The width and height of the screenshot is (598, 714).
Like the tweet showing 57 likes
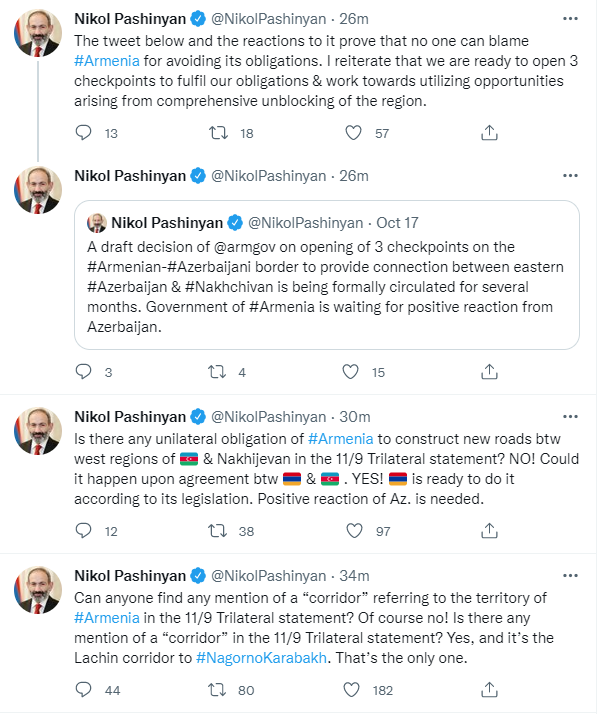[353, 133]
